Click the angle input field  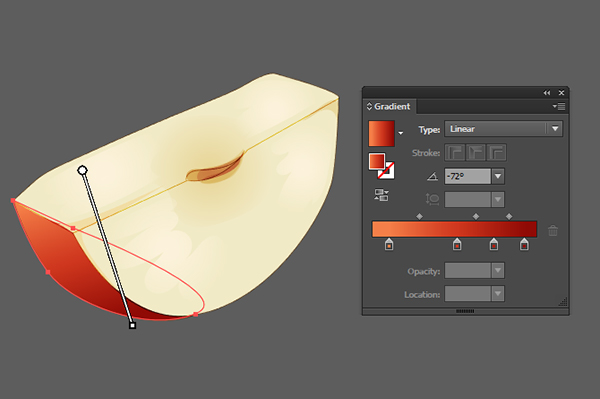[468, 176]
